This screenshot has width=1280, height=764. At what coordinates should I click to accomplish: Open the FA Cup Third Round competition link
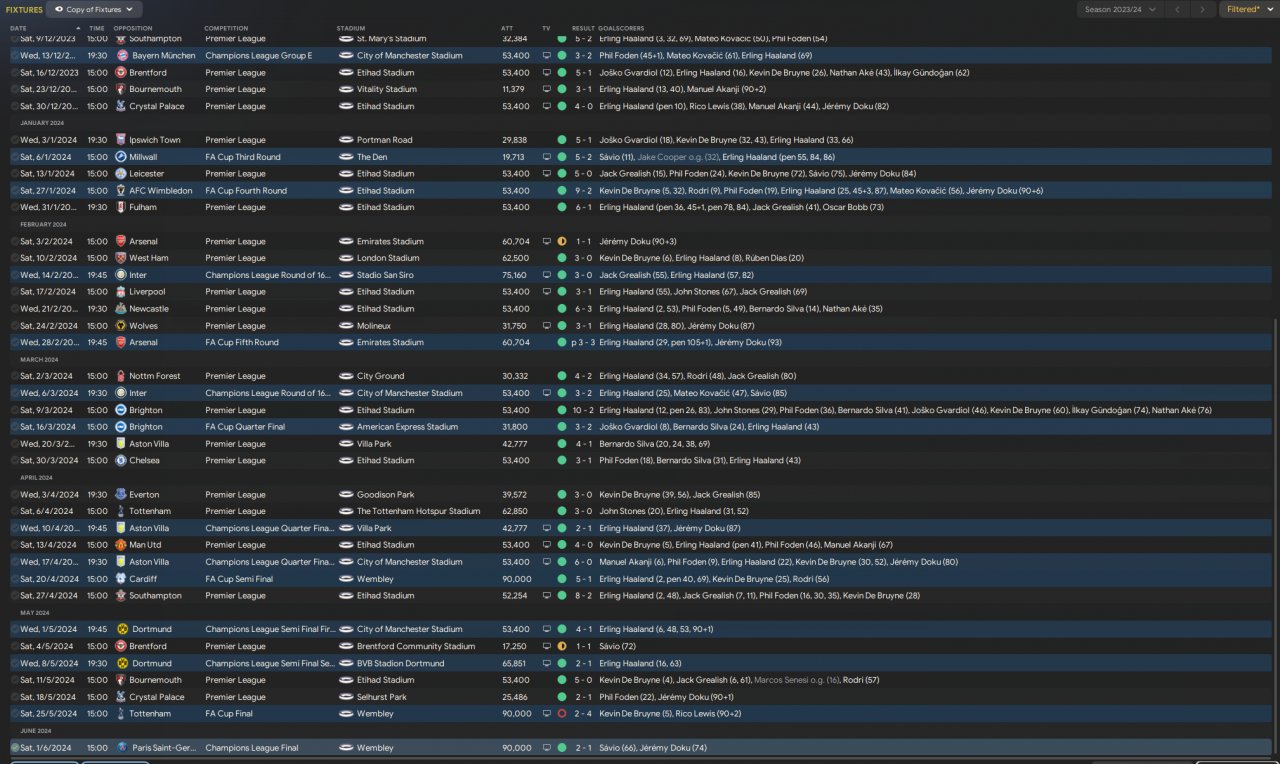pyautogui.click(x=243, y=157)
